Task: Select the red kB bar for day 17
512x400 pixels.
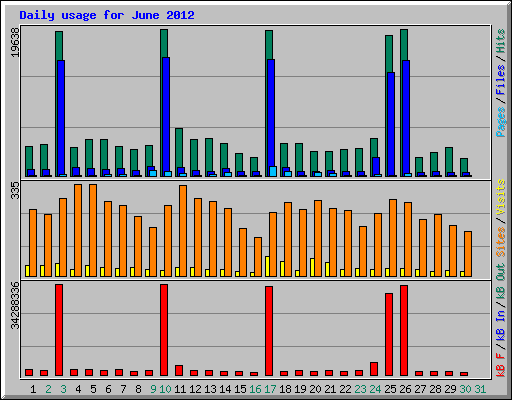Action: 269,331
